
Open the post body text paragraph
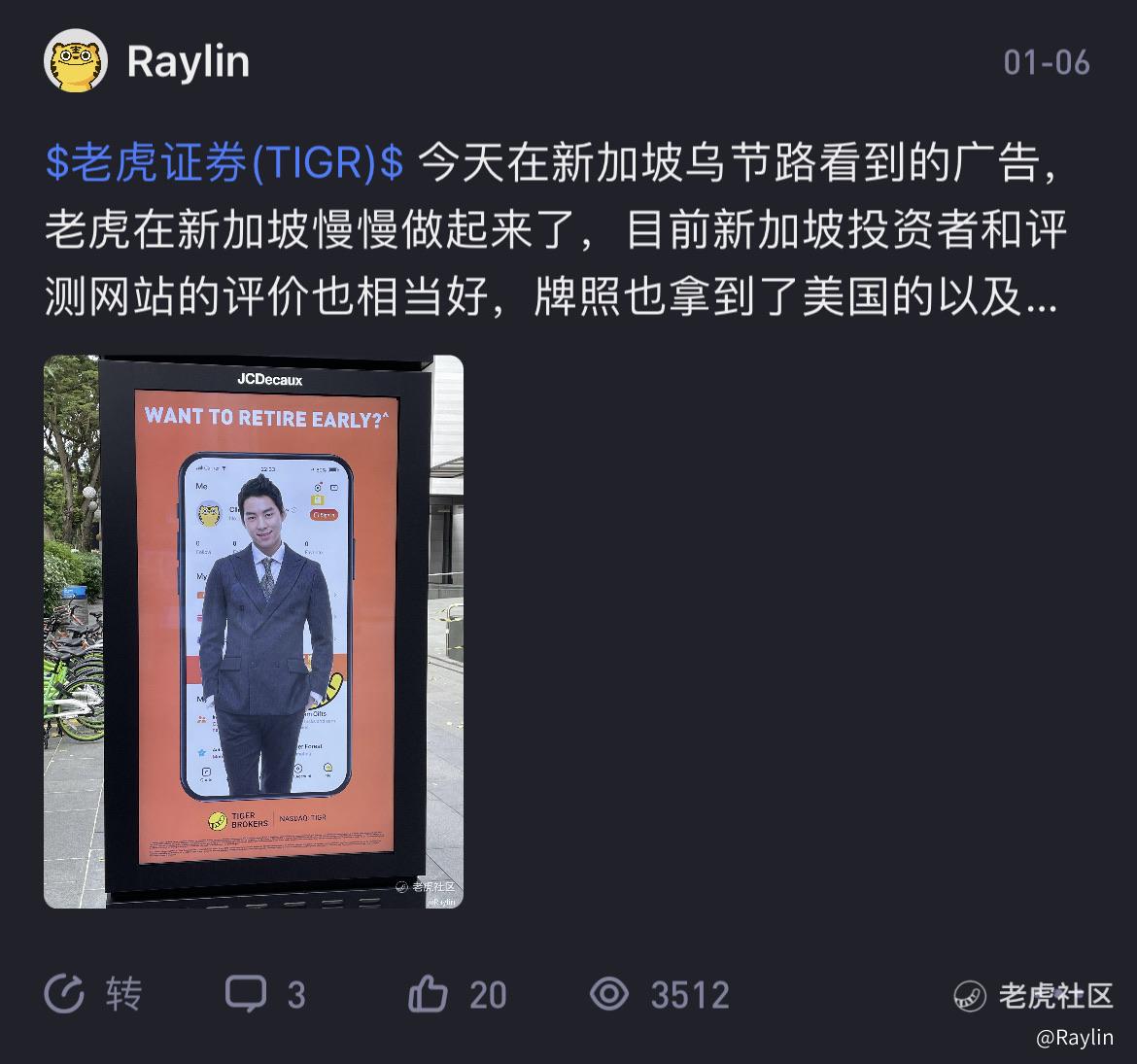pyautogui.click(x=555, y=229)
